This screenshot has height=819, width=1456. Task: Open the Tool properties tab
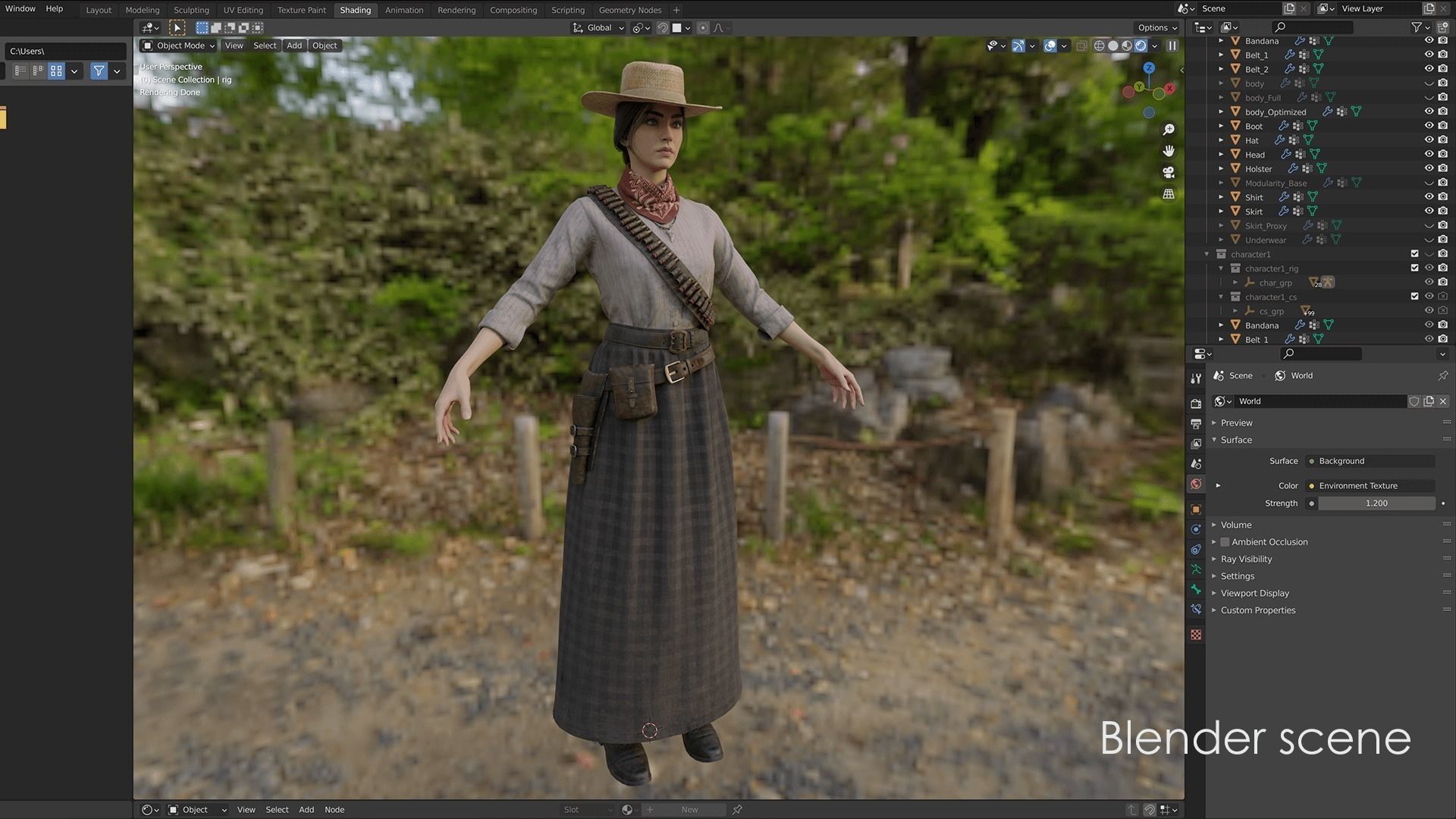click(1196, 378)
